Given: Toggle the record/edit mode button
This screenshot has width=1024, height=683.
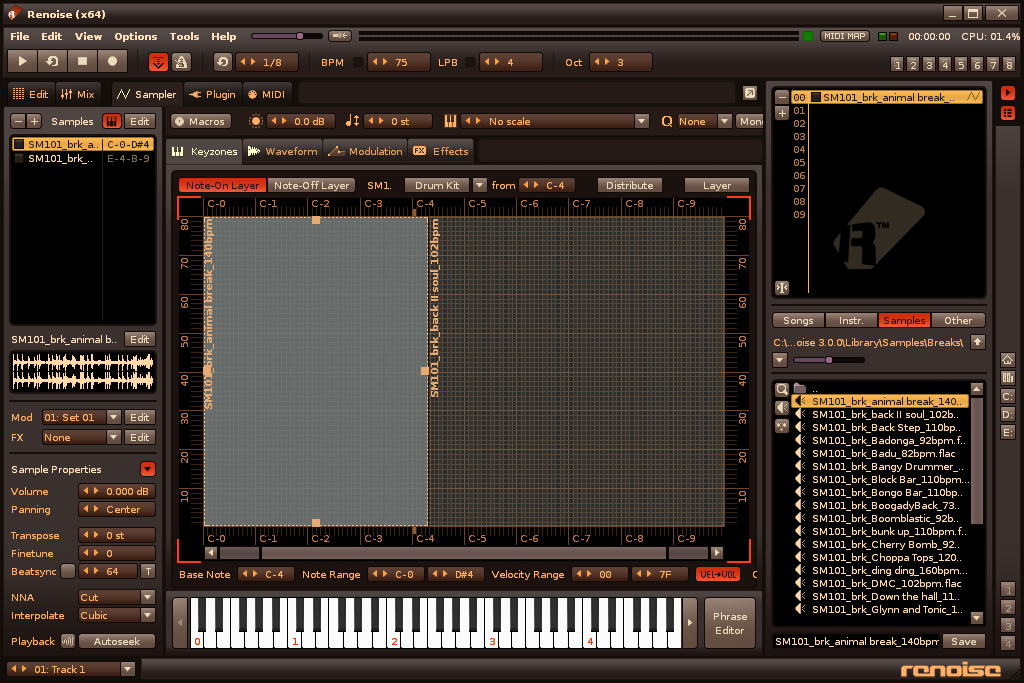Looking at the screenshot, I should coord(112,61).
